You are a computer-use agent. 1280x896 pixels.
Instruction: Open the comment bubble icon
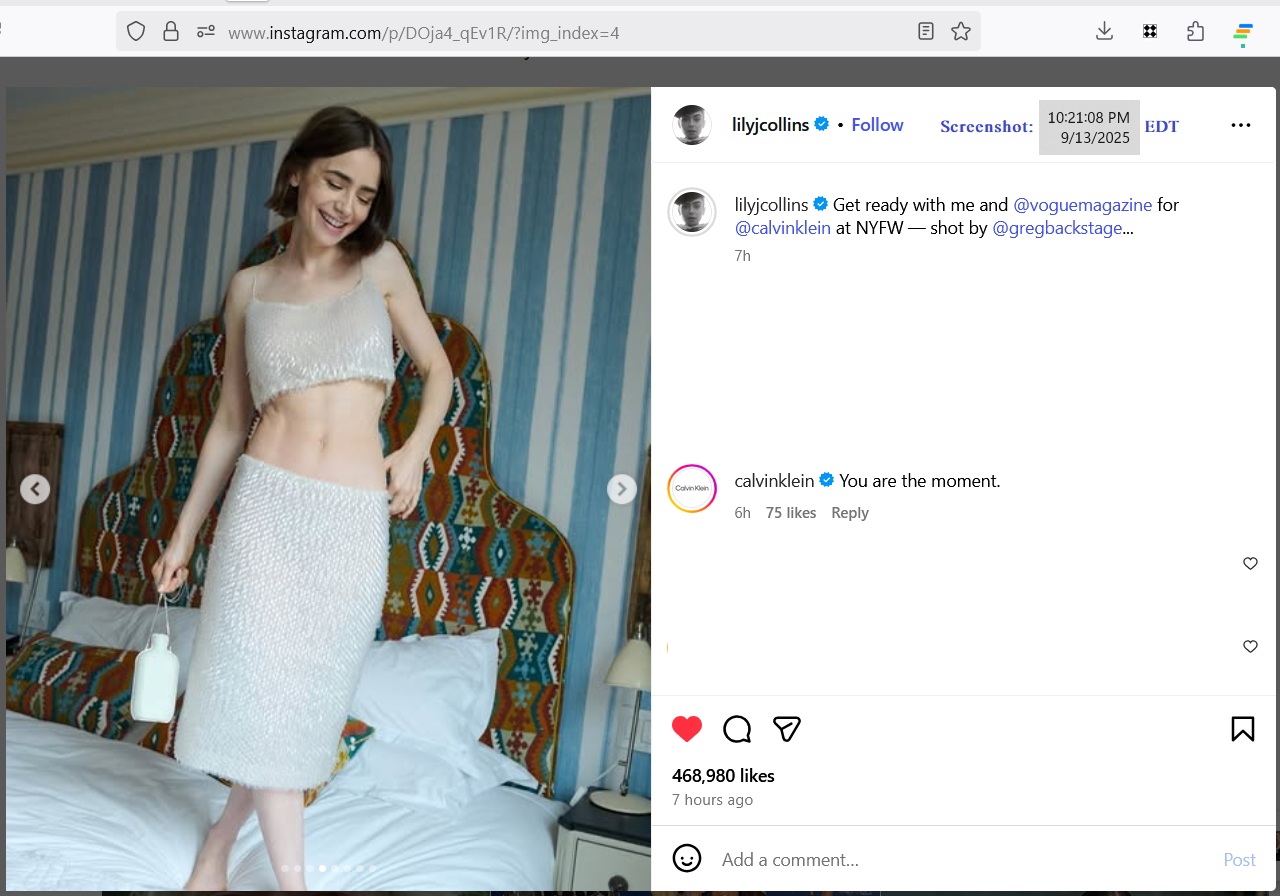pos(737,729)
